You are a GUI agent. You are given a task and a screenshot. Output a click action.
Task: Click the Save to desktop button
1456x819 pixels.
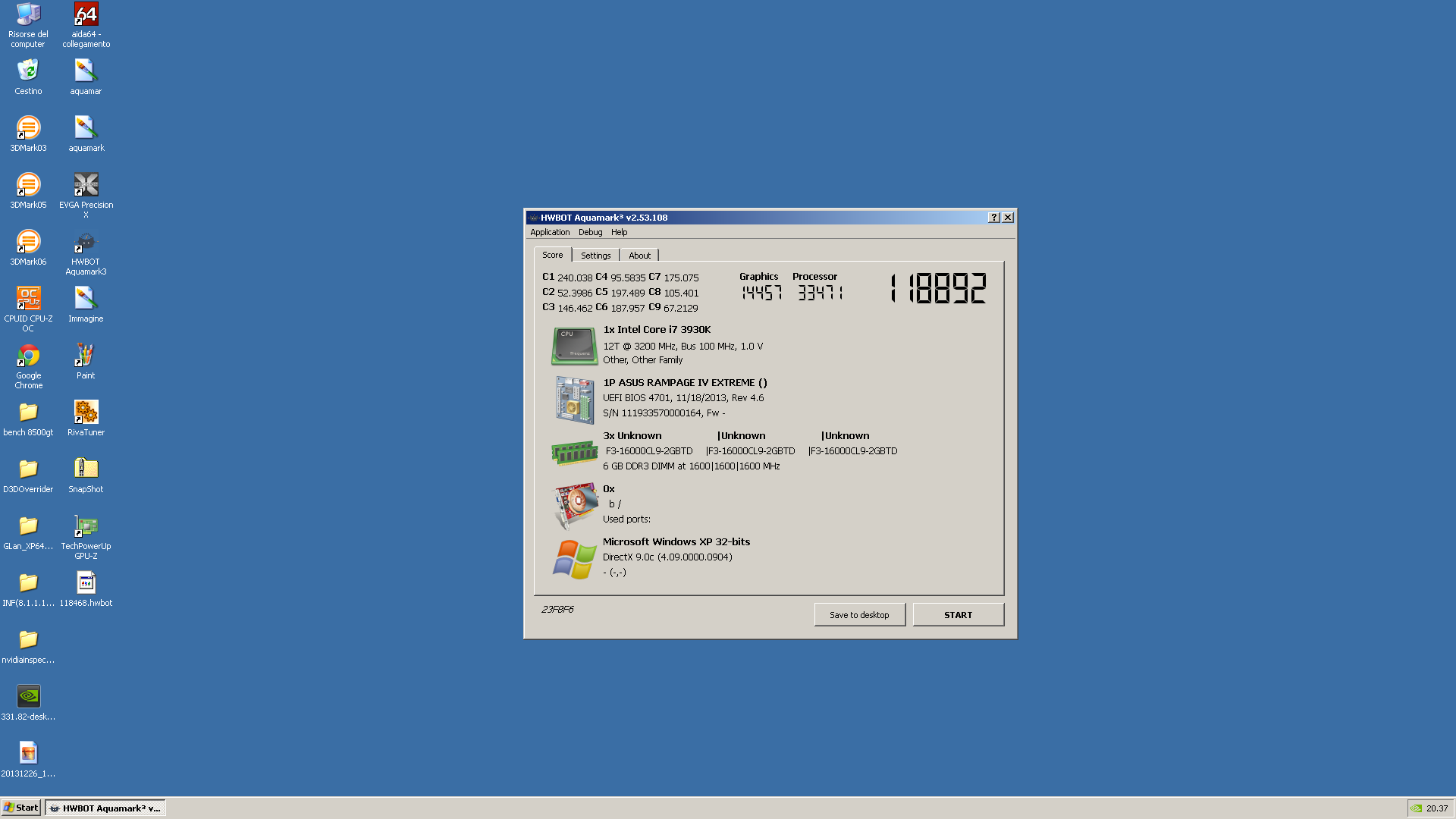click(x=859, y=614)
